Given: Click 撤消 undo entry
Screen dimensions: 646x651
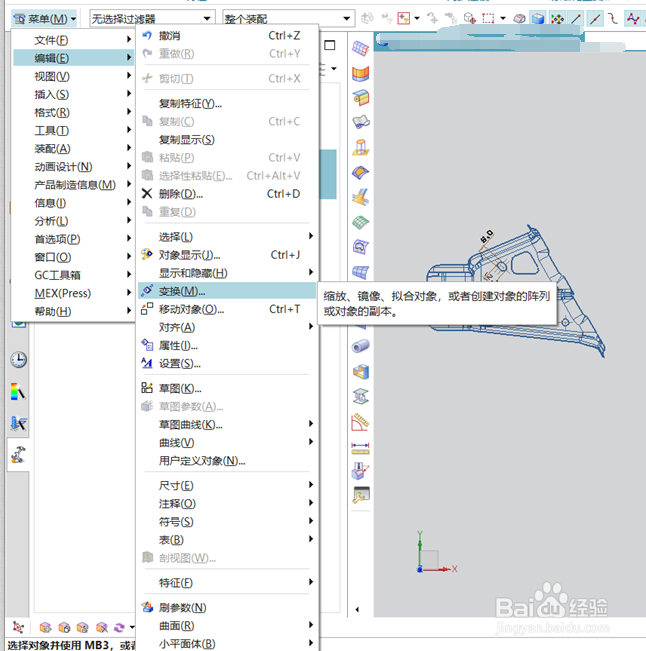Looking at the screenshot, I should click(227, 36).
